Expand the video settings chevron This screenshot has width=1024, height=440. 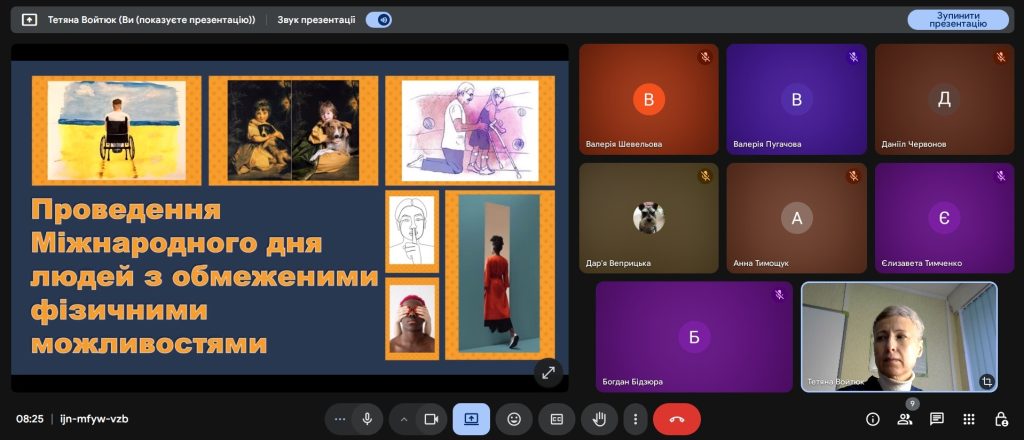click(x=404, y=419)
